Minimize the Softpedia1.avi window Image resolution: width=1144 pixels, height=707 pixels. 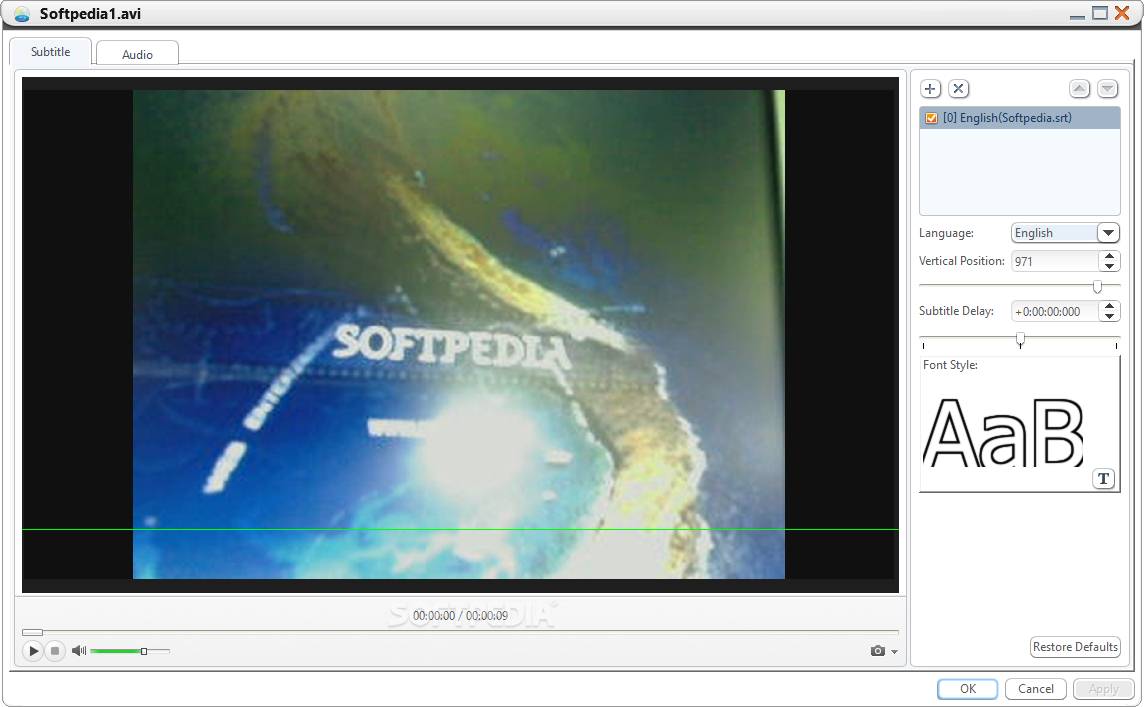point(1078,16)
